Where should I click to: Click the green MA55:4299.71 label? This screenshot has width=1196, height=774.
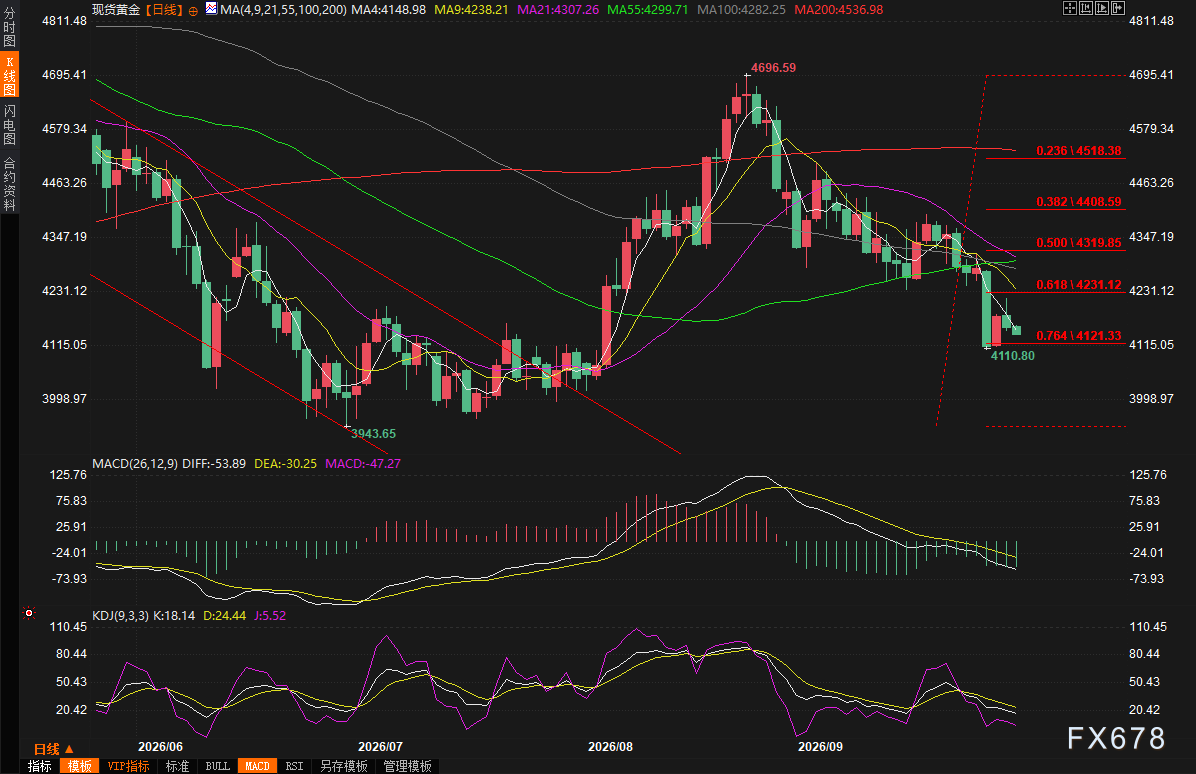click(647, 10)
